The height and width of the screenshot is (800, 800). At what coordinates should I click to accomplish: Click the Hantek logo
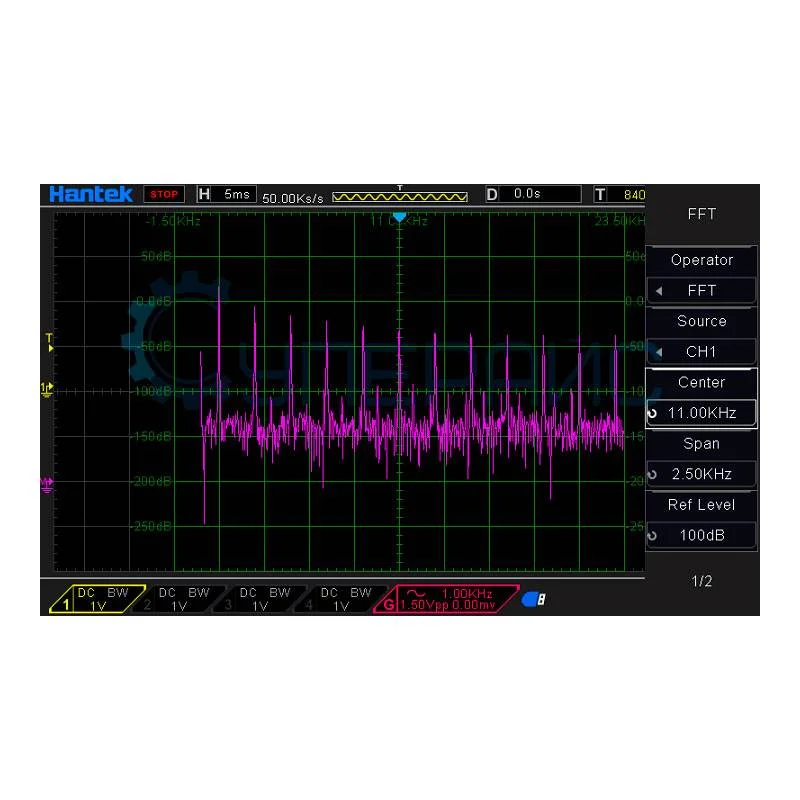(x=91, y=194)
